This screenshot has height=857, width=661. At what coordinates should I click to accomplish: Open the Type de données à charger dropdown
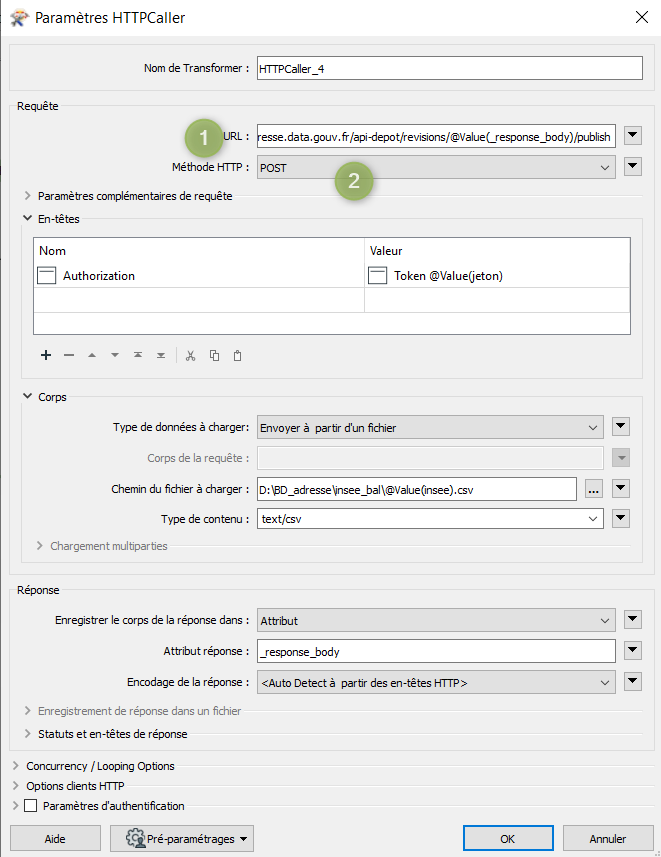tap(430, 427)
